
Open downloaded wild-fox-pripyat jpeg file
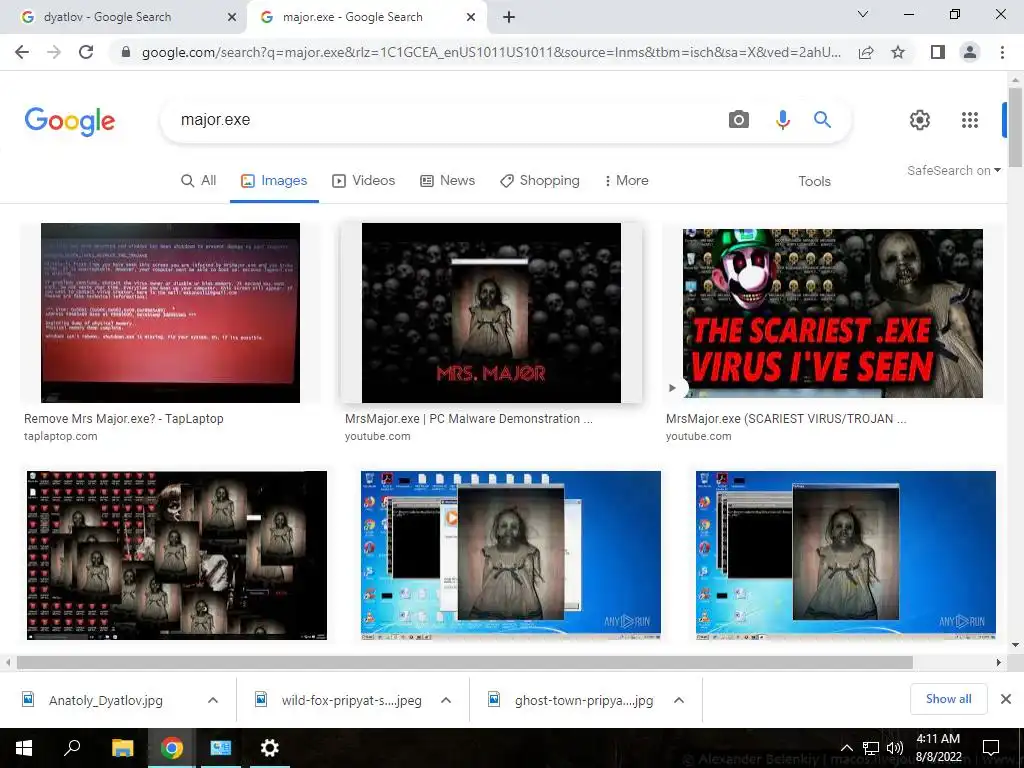351,701
